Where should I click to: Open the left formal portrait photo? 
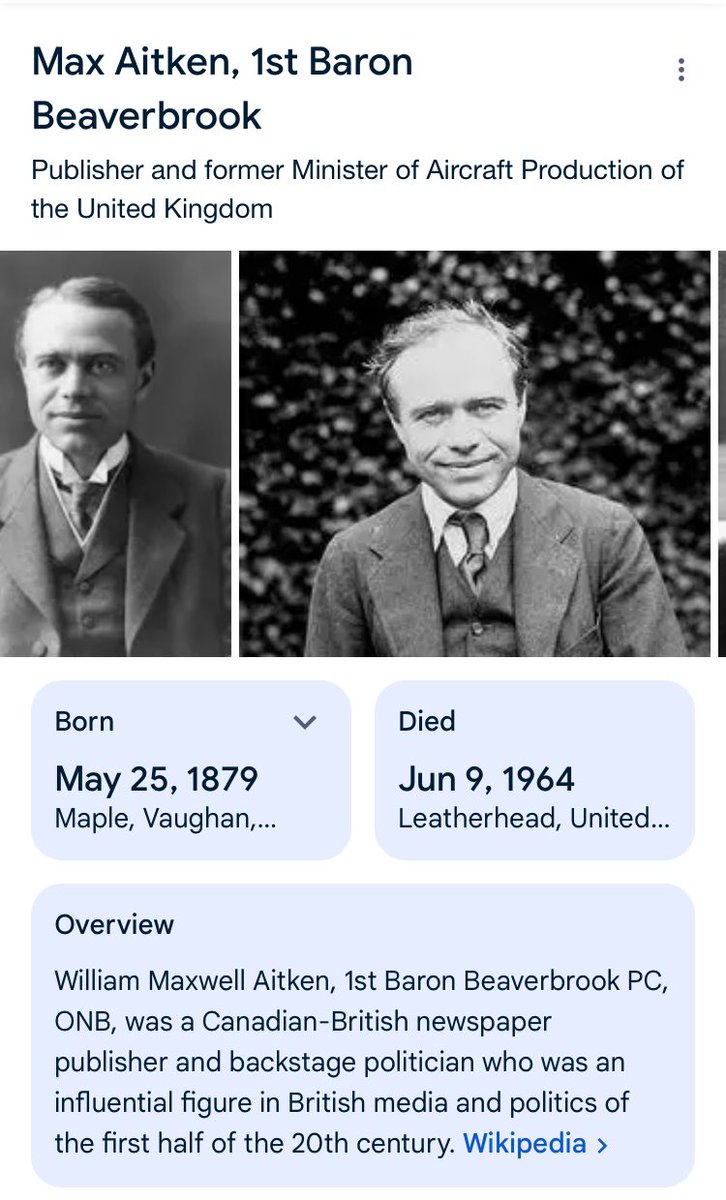pos(115,455)
